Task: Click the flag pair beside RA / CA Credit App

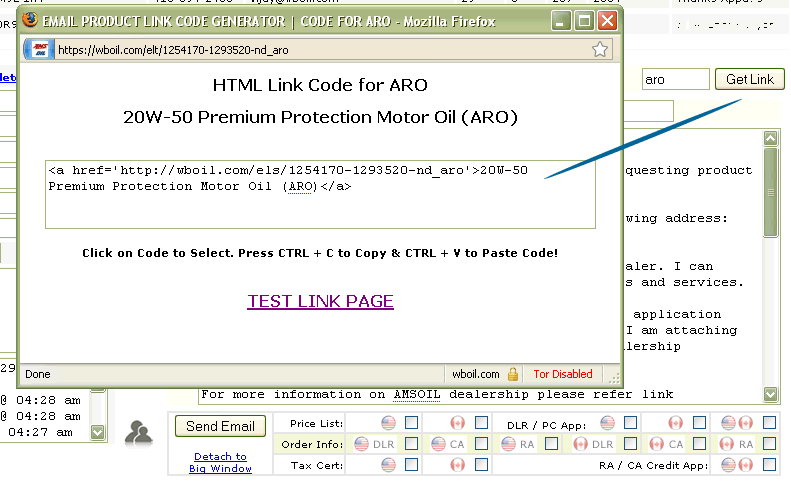Action: click(737, 465)
